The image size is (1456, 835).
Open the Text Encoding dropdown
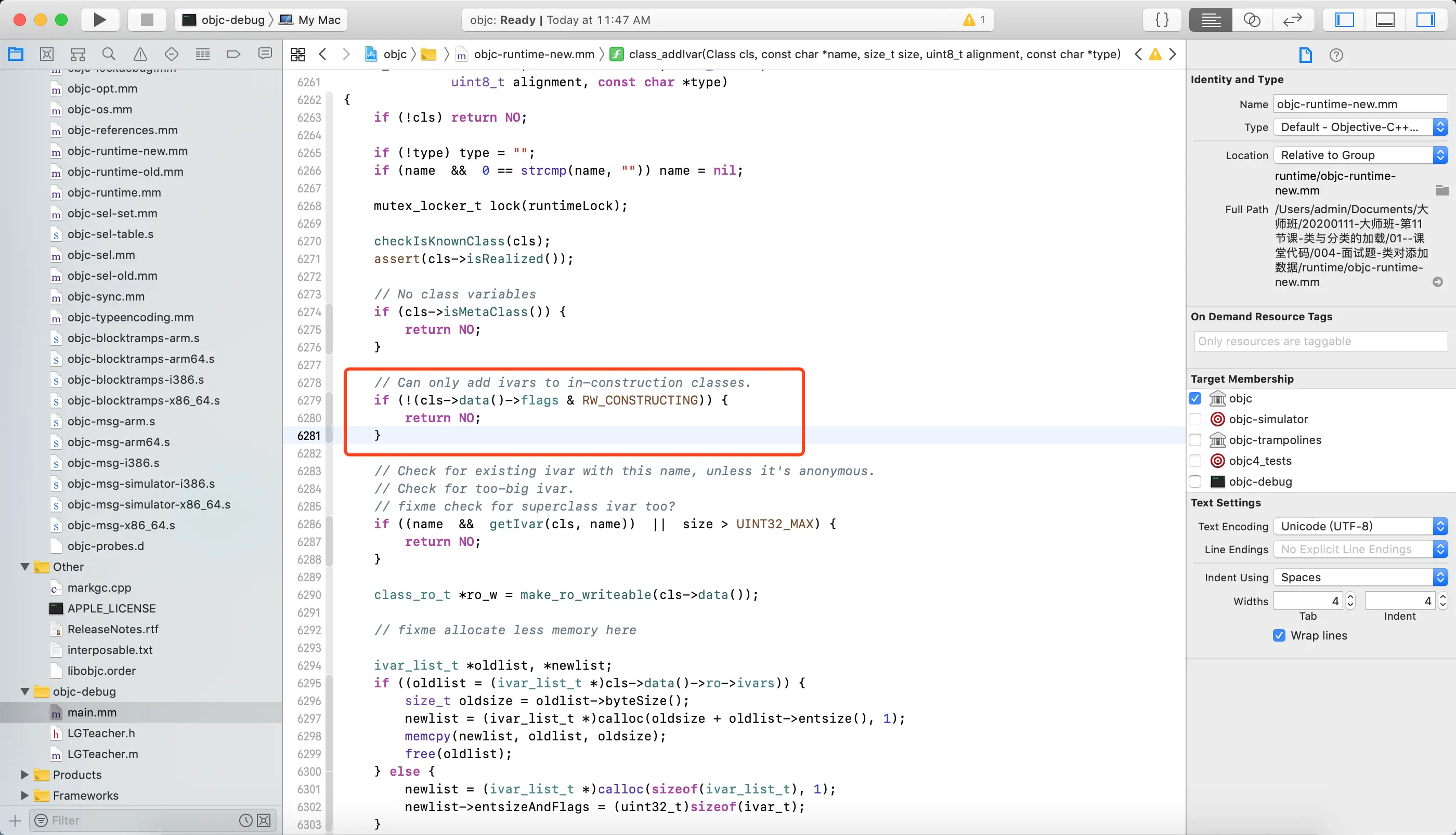point(1360,527)
